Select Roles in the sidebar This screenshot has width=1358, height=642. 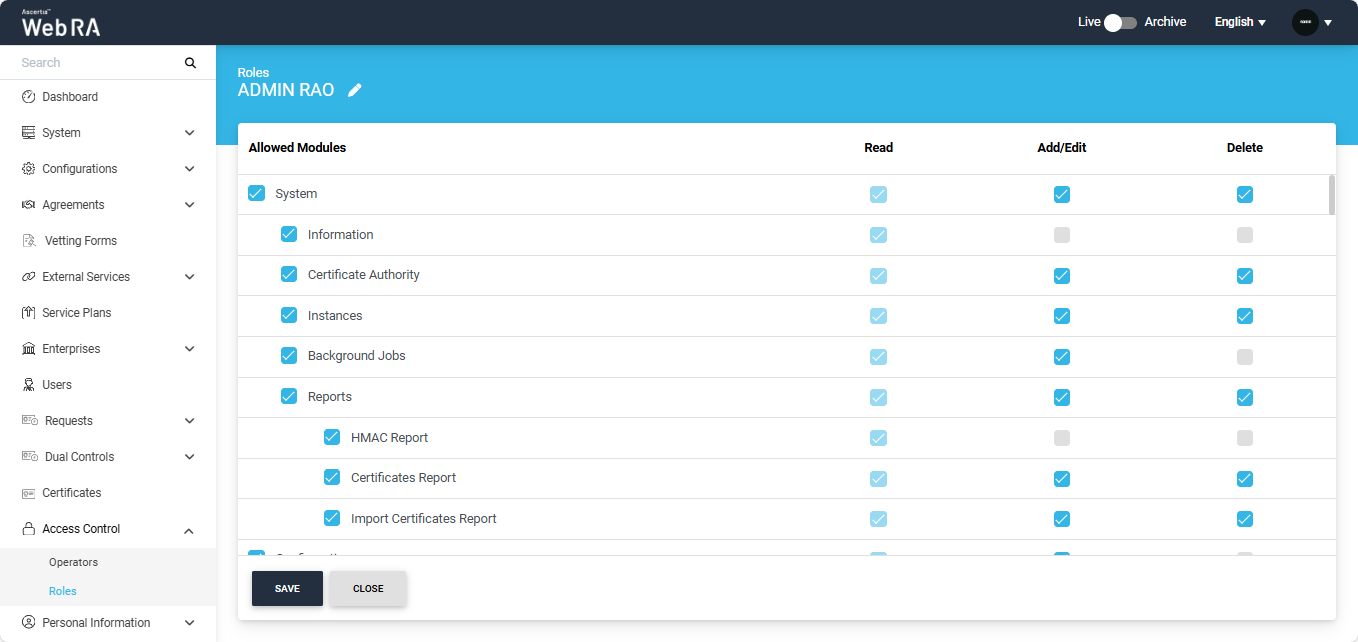[63, 591]
